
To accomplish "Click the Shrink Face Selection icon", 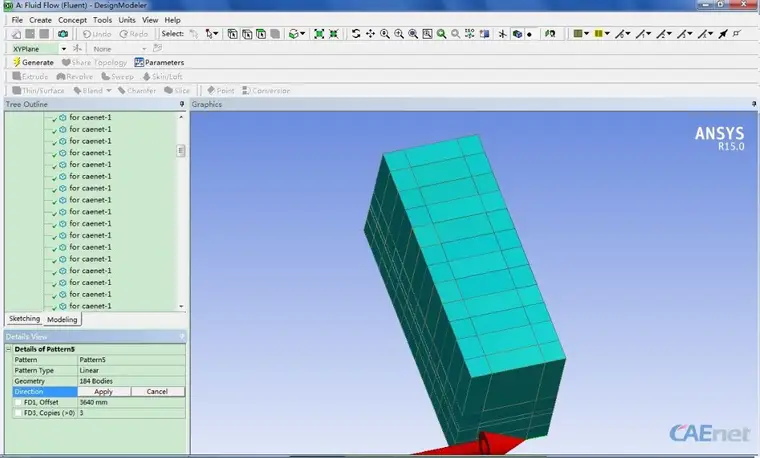I will tap(333, 34).
